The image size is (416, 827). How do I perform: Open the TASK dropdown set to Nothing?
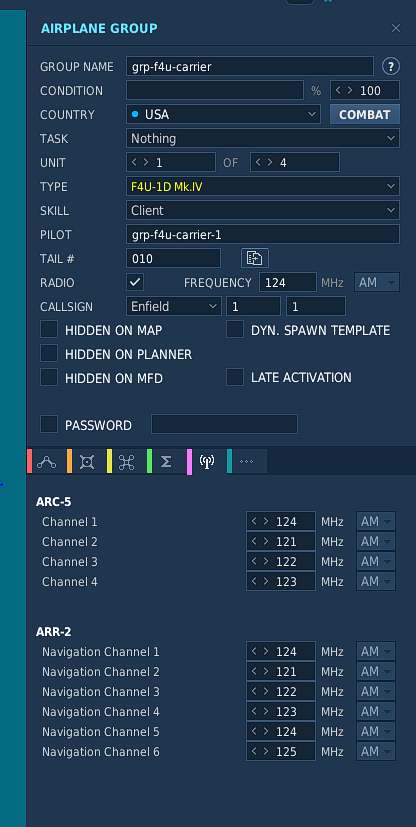pyautogui.click(x=263, y=138)
